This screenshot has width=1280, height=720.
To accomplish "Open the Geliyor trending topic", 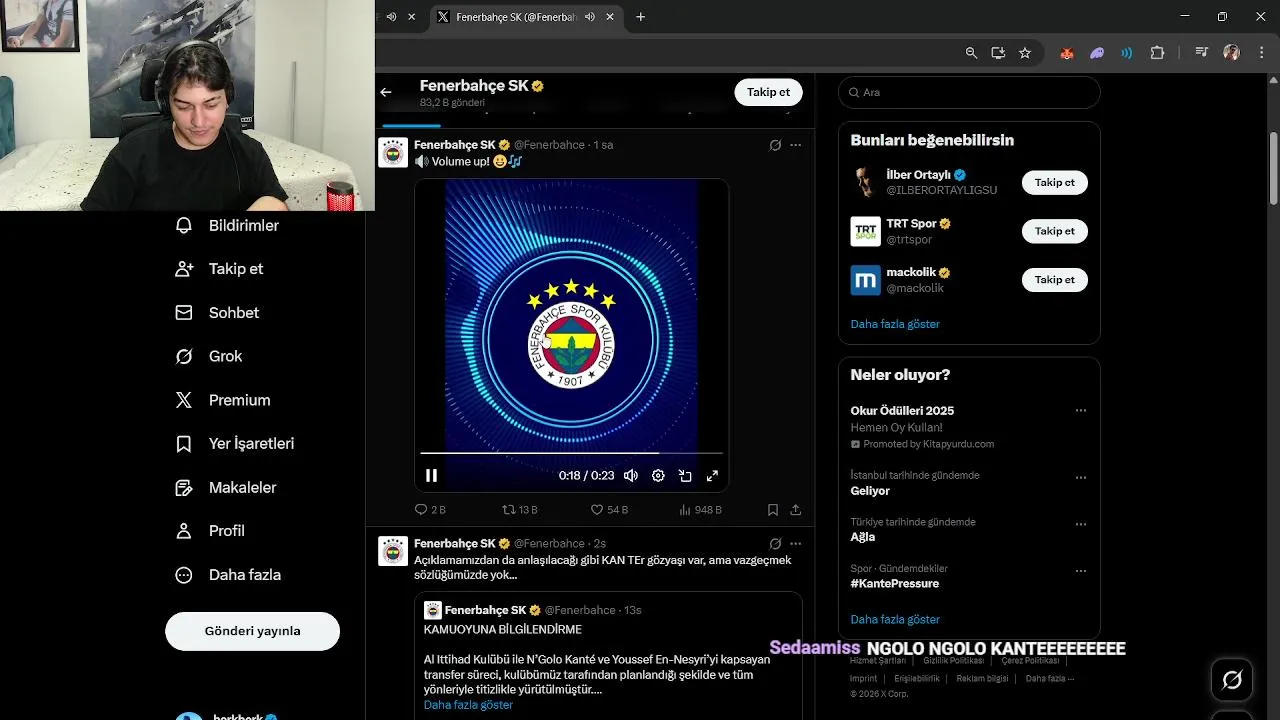I will (x=870, y=491).
